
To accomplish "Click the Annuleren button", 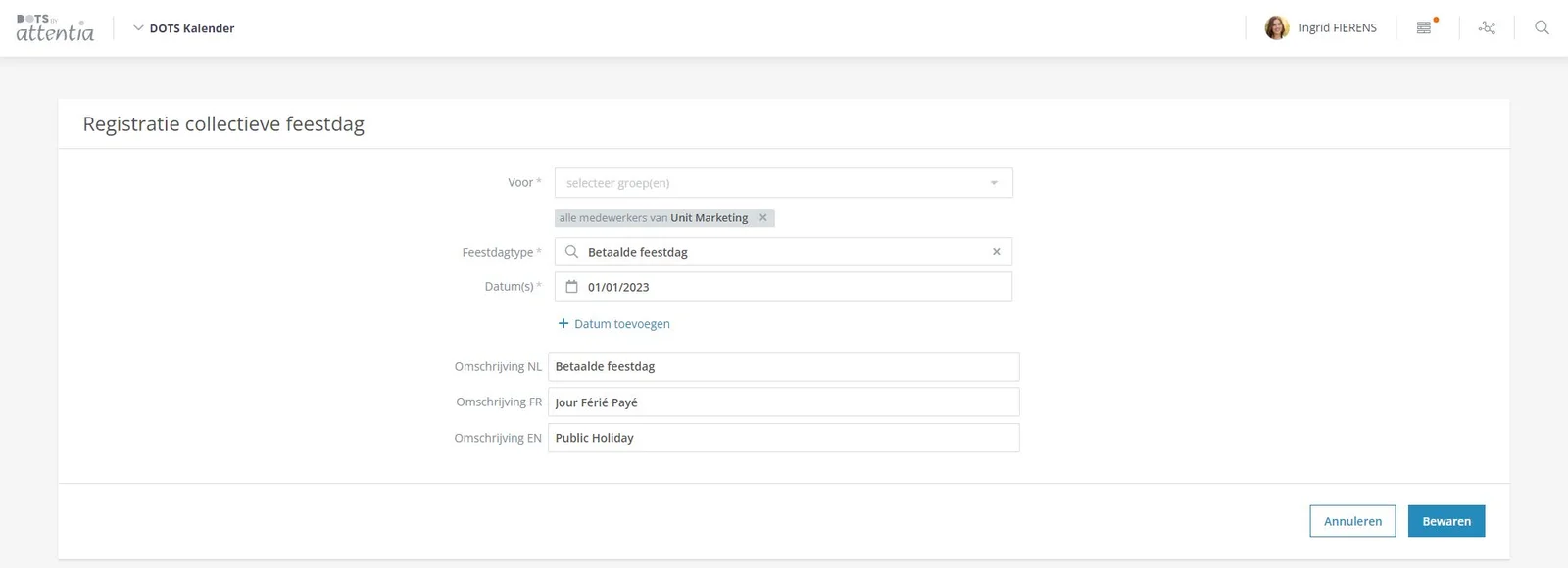I will tap(1352, 521).
